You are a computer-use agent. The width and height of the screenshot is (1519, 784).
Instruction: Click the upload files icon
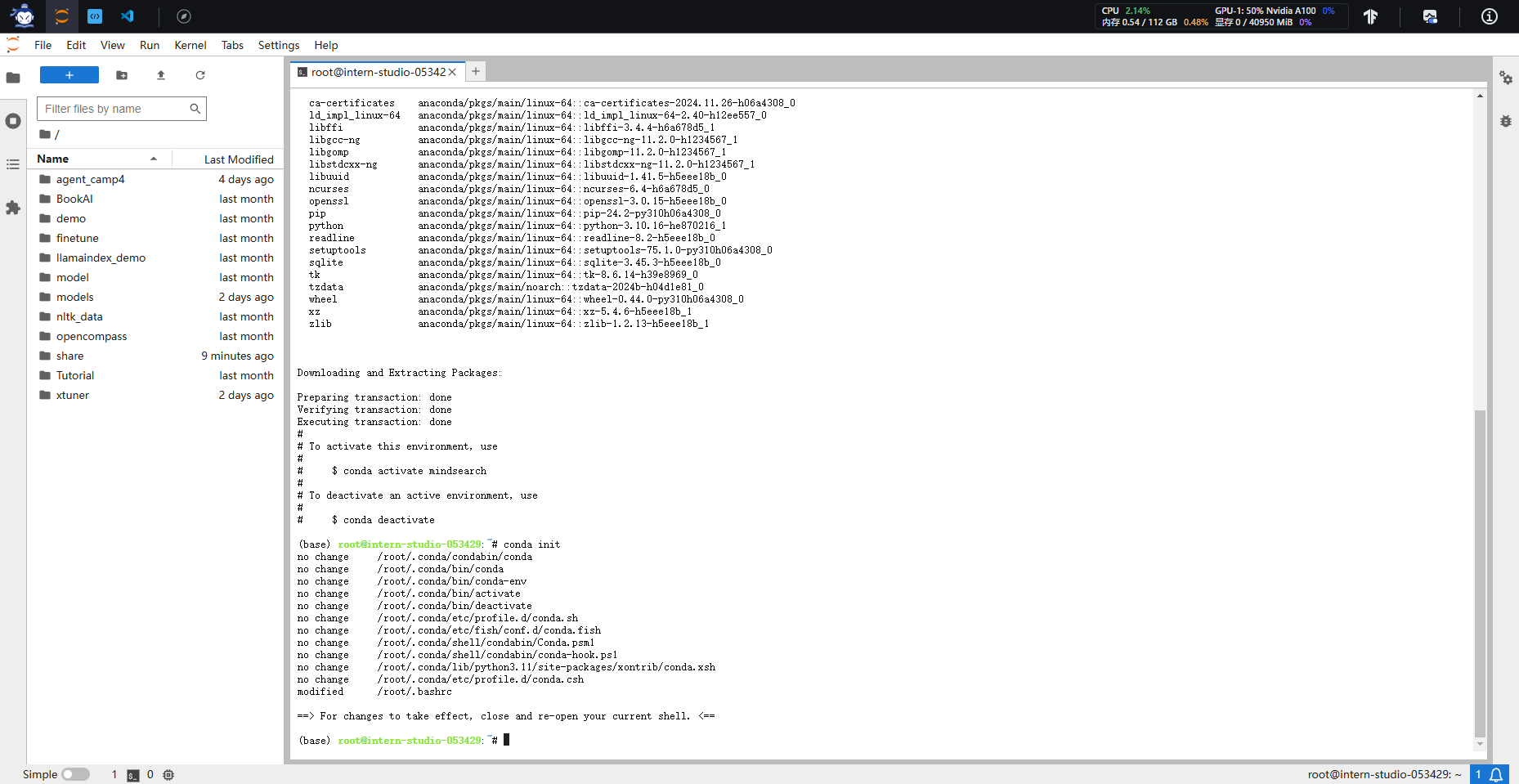click(161, 75)
